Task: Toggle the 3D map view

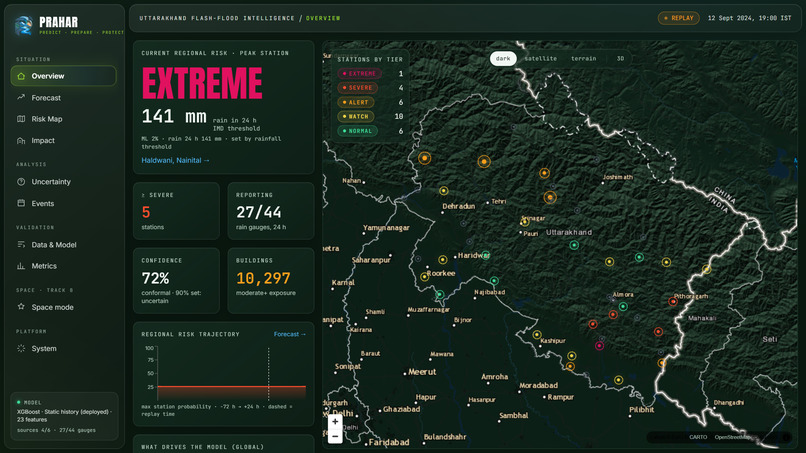Action: point(620,59)
